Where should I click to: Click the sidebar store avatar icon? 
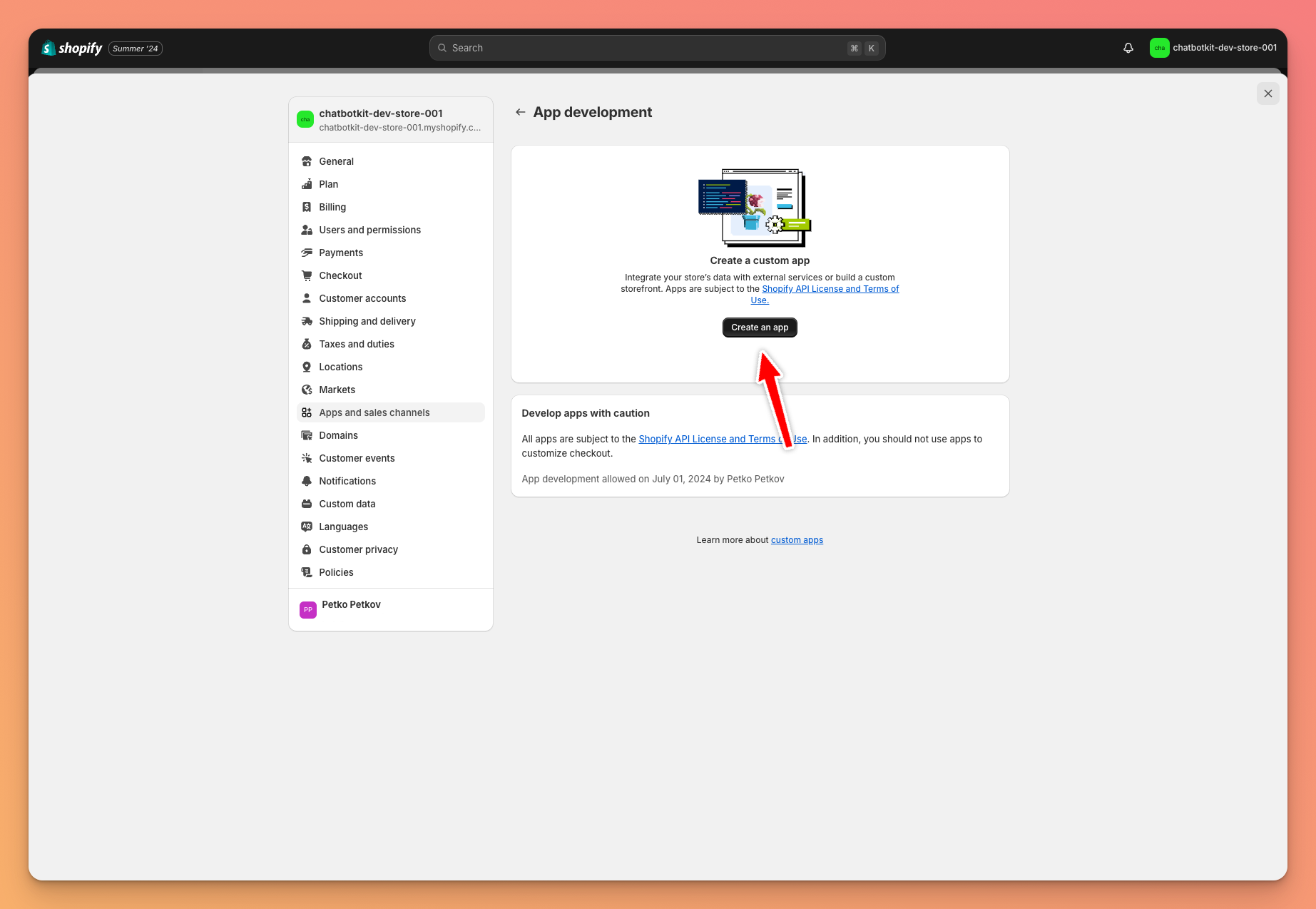(x=305, y=119)
